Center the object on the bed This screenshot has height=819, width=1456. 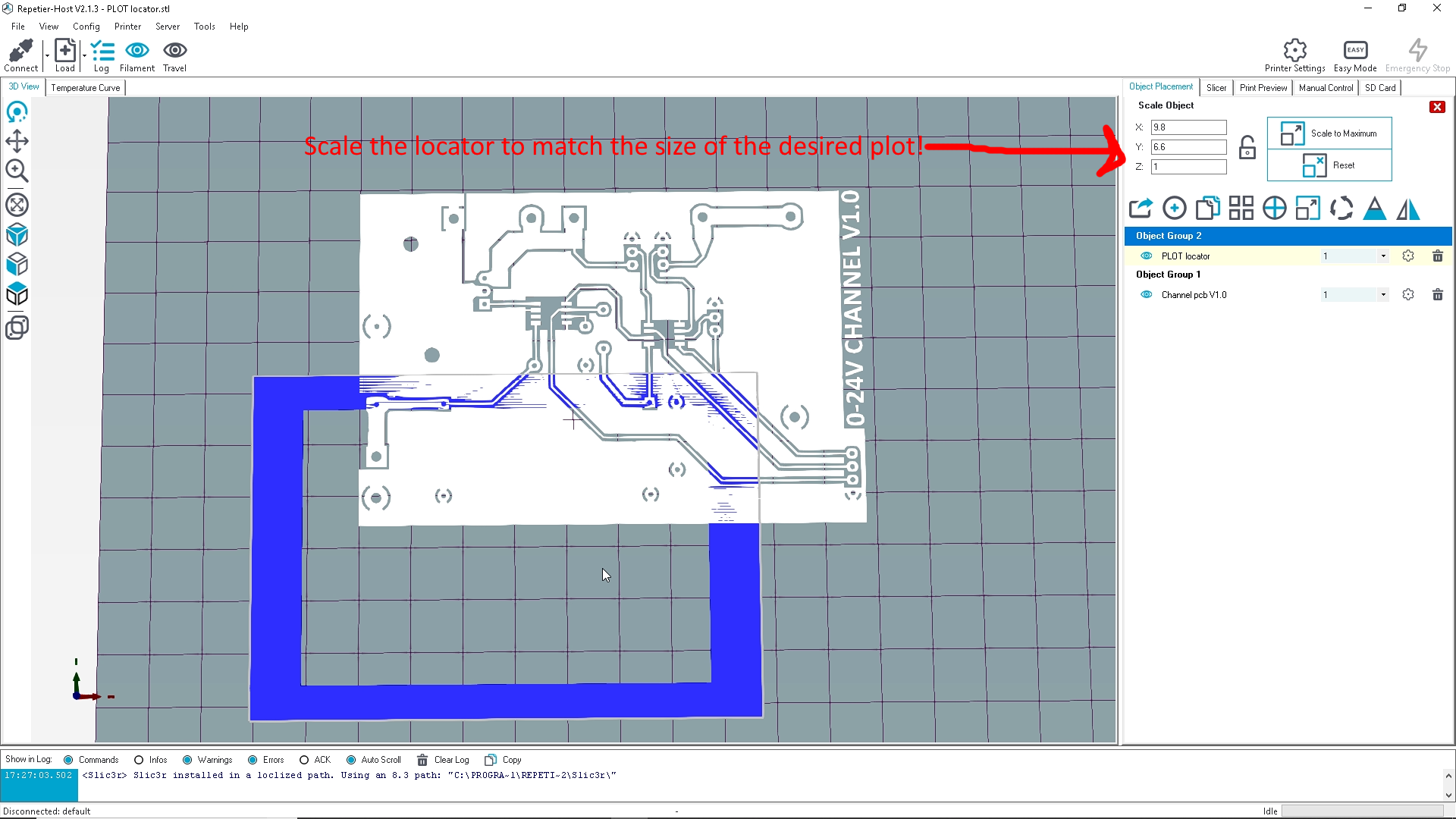click(1275, 207)
